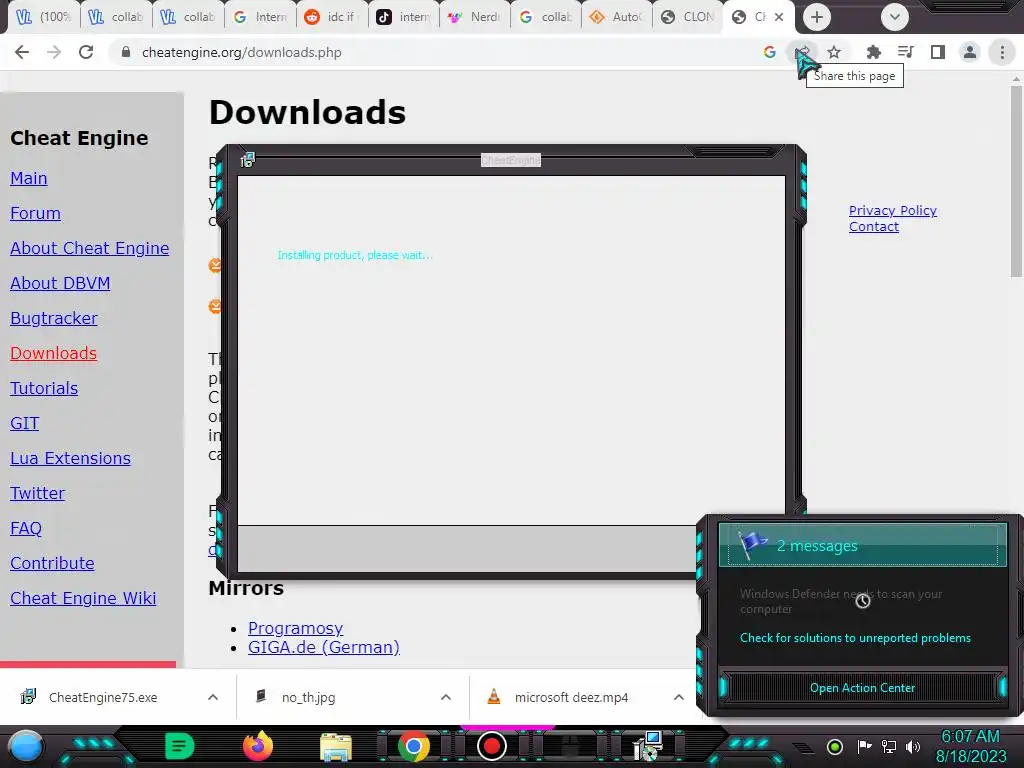Open Action Center button

coord(862,688)
